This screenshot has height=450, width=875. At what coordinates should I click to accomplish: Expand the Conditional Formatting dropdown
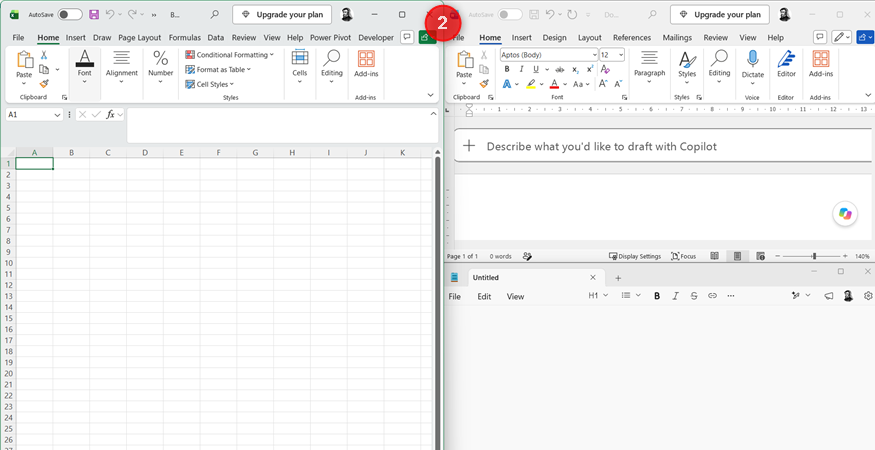click(x=229, y=55)
